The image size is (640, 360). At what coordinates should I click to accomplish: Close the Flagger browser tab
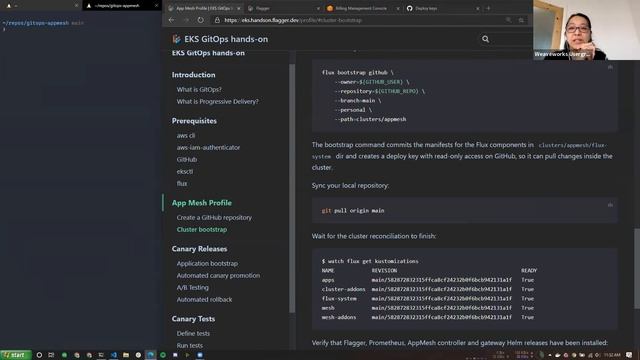[x=318, y=8]
